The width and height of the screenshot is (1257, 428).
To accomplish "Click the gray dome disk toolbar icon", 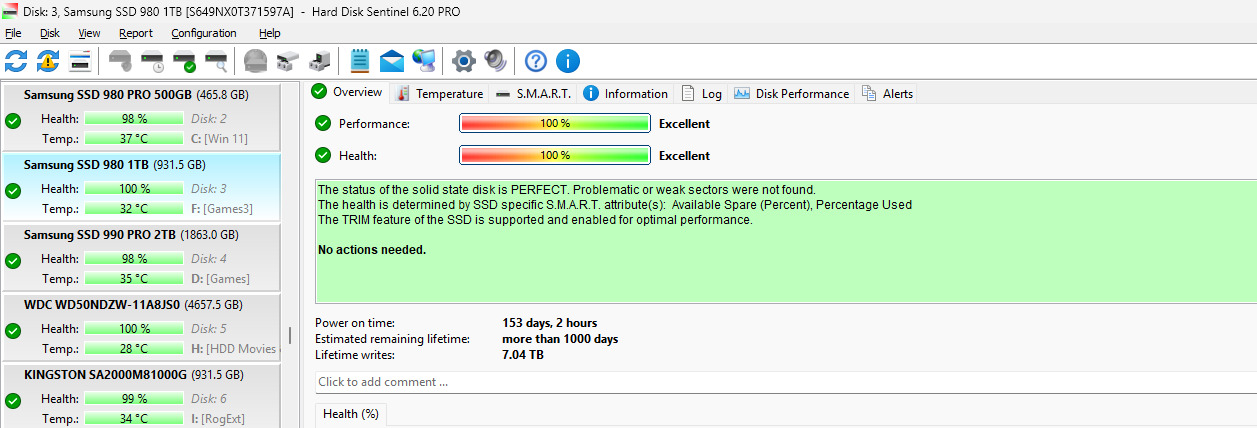I will point(255,61).
